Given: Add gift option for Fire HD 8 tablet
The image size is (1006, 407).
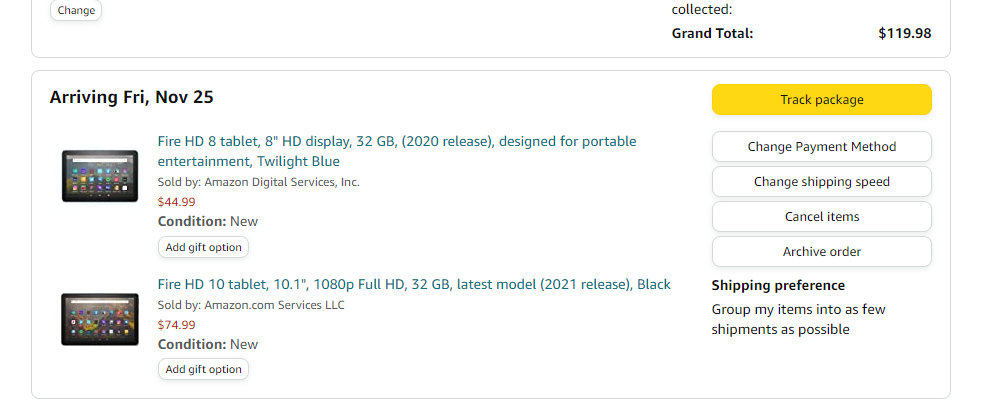Looking at the screenshot, I should click(x=203, y=247).
